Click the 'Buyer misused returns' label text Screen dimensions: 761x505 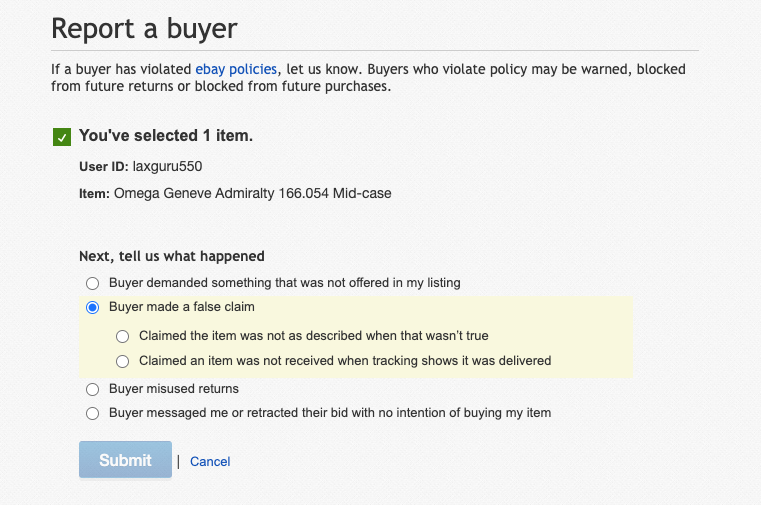174,388
